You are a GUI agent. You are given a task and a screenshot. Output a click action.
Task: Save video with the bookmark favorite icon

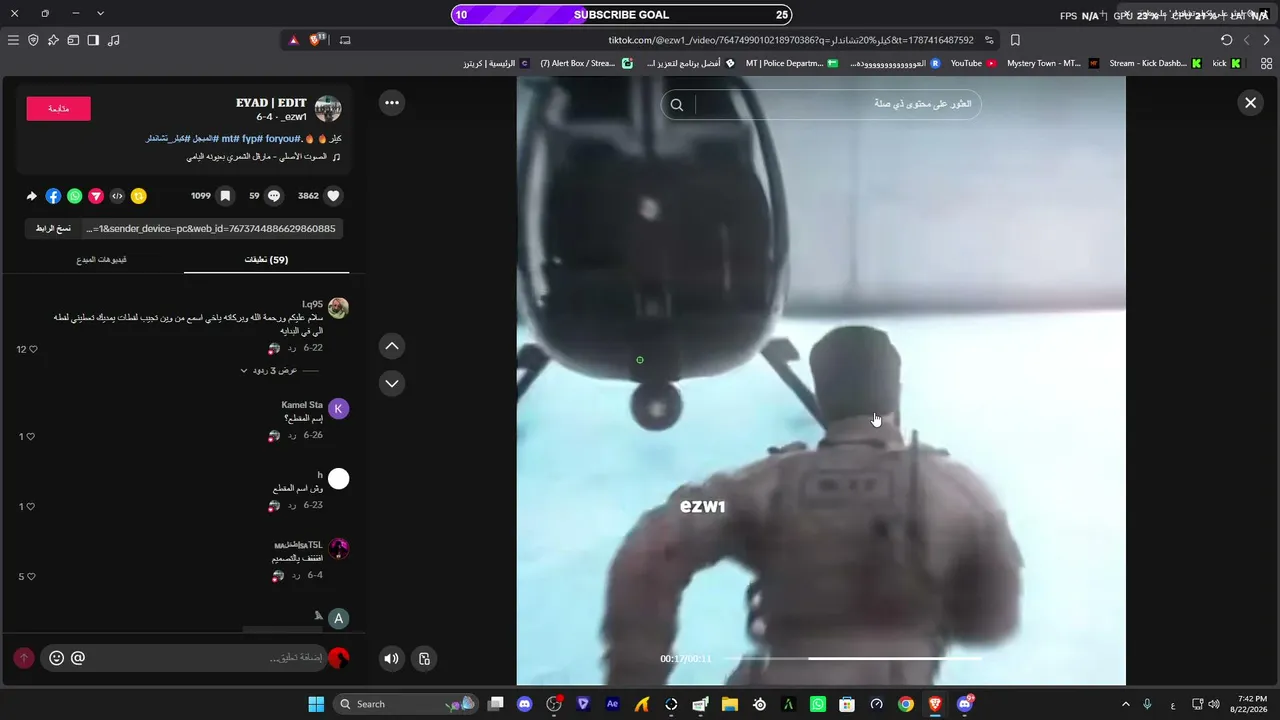coord(225,196)
